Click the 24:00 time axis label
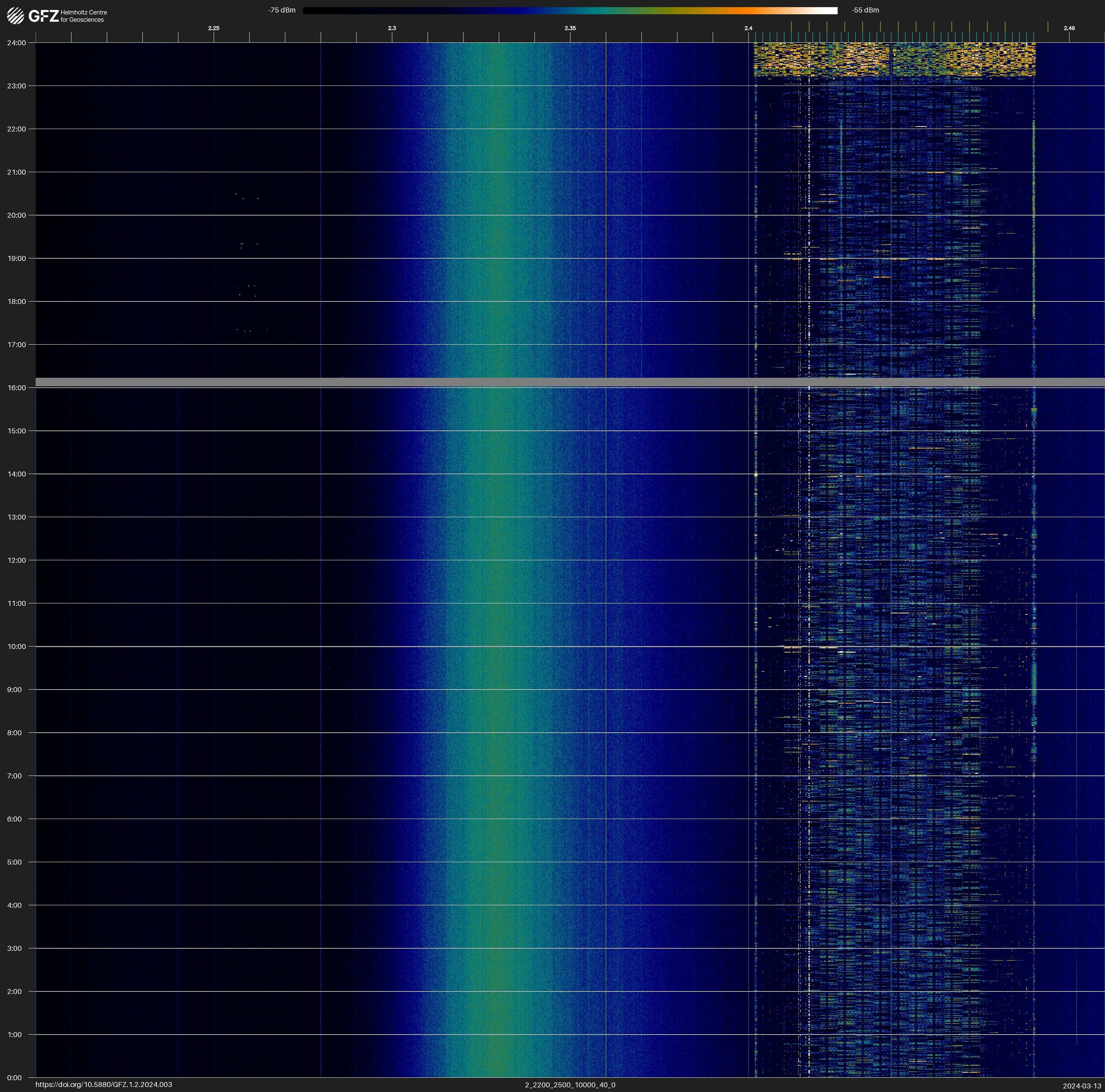The width and height of the screenshot is (1105, 1092). point(17,43)
